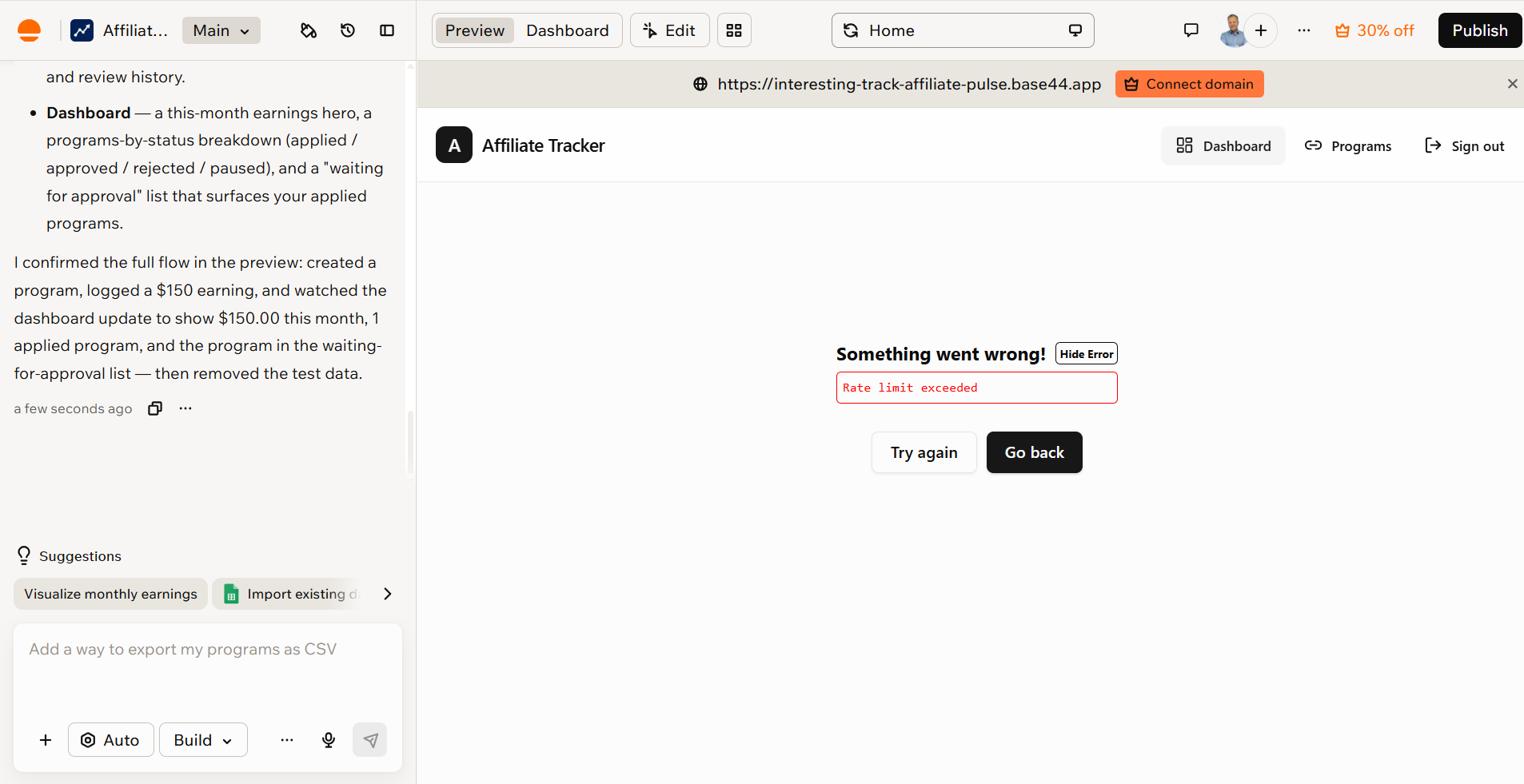Close the domain banner
The image size is (1524, 784).
(x=1512, y=84)
